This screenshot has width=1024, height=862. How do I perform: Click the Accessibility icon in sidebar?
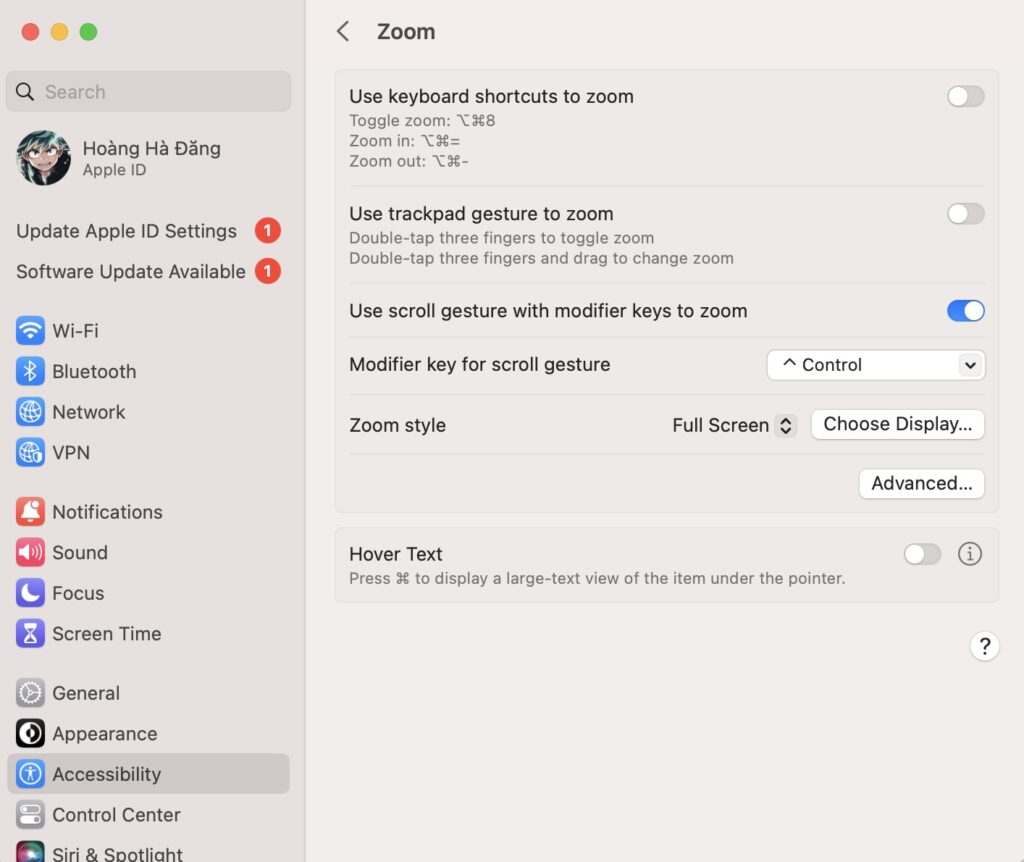tap(30, 774)
